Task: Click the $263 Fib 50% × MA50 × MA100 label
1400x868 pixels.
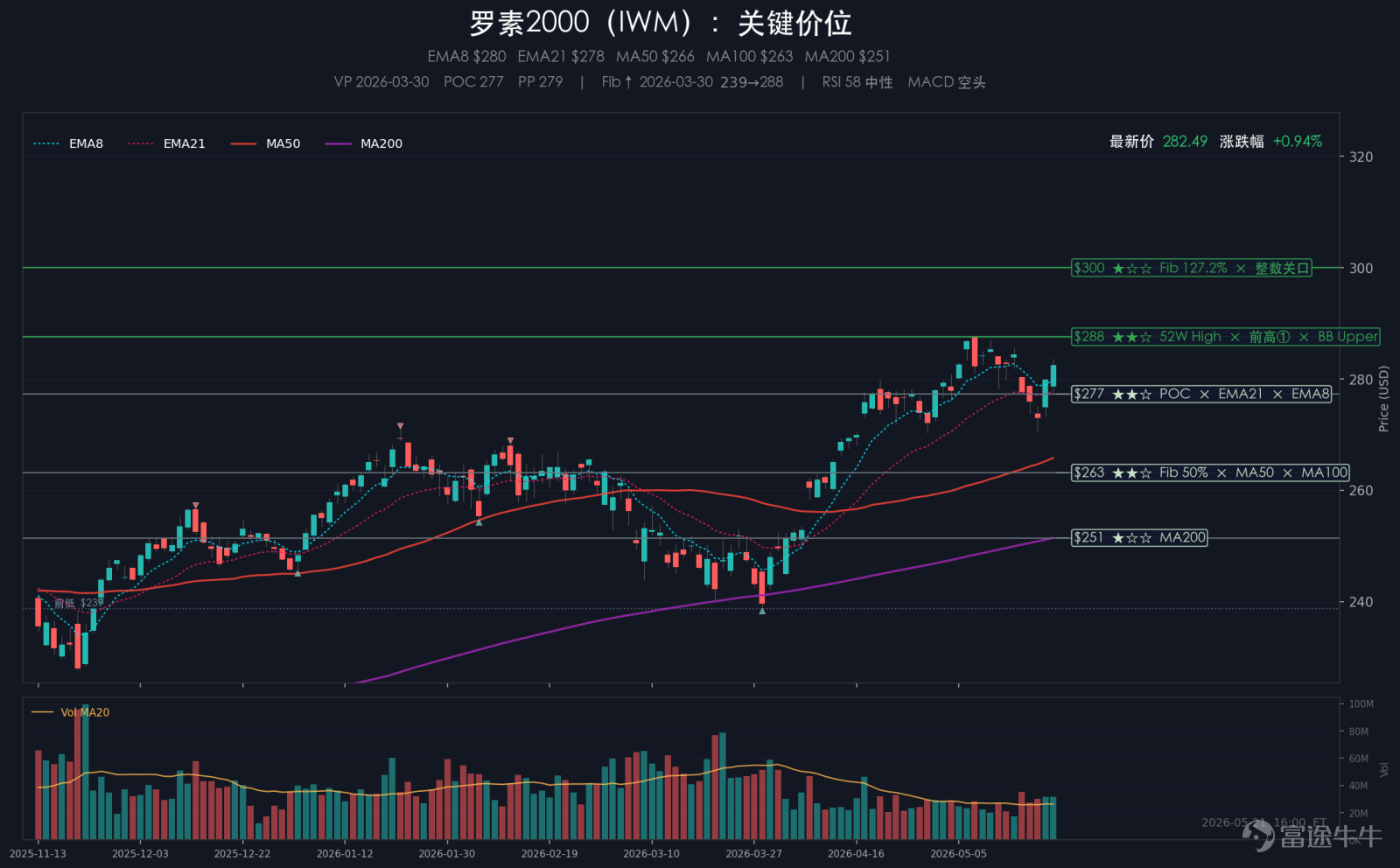Action: coord(1210,472)
